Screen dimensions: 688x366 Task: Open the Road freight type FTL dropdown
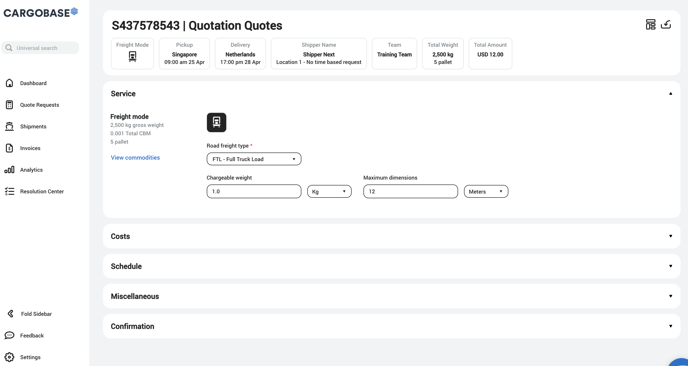tap(254, 159)
